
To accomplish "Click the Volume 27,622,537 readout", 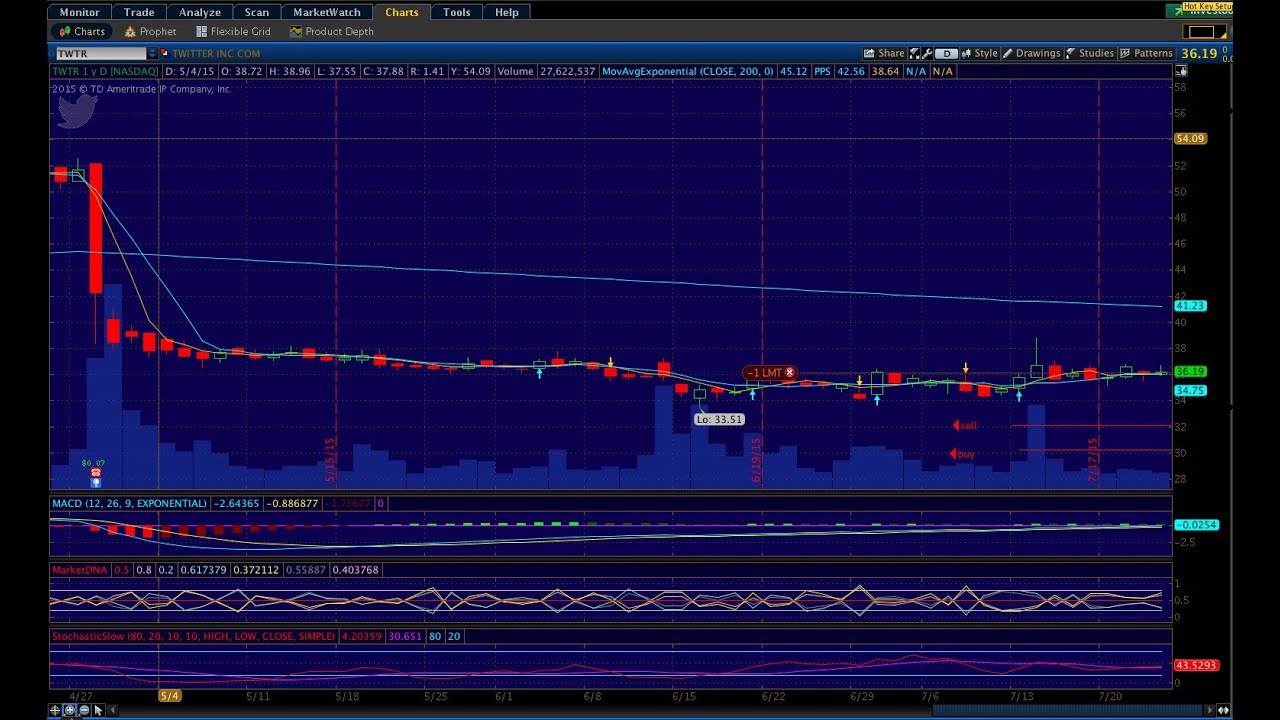I will pyautogui.click(x=546, y=71).
